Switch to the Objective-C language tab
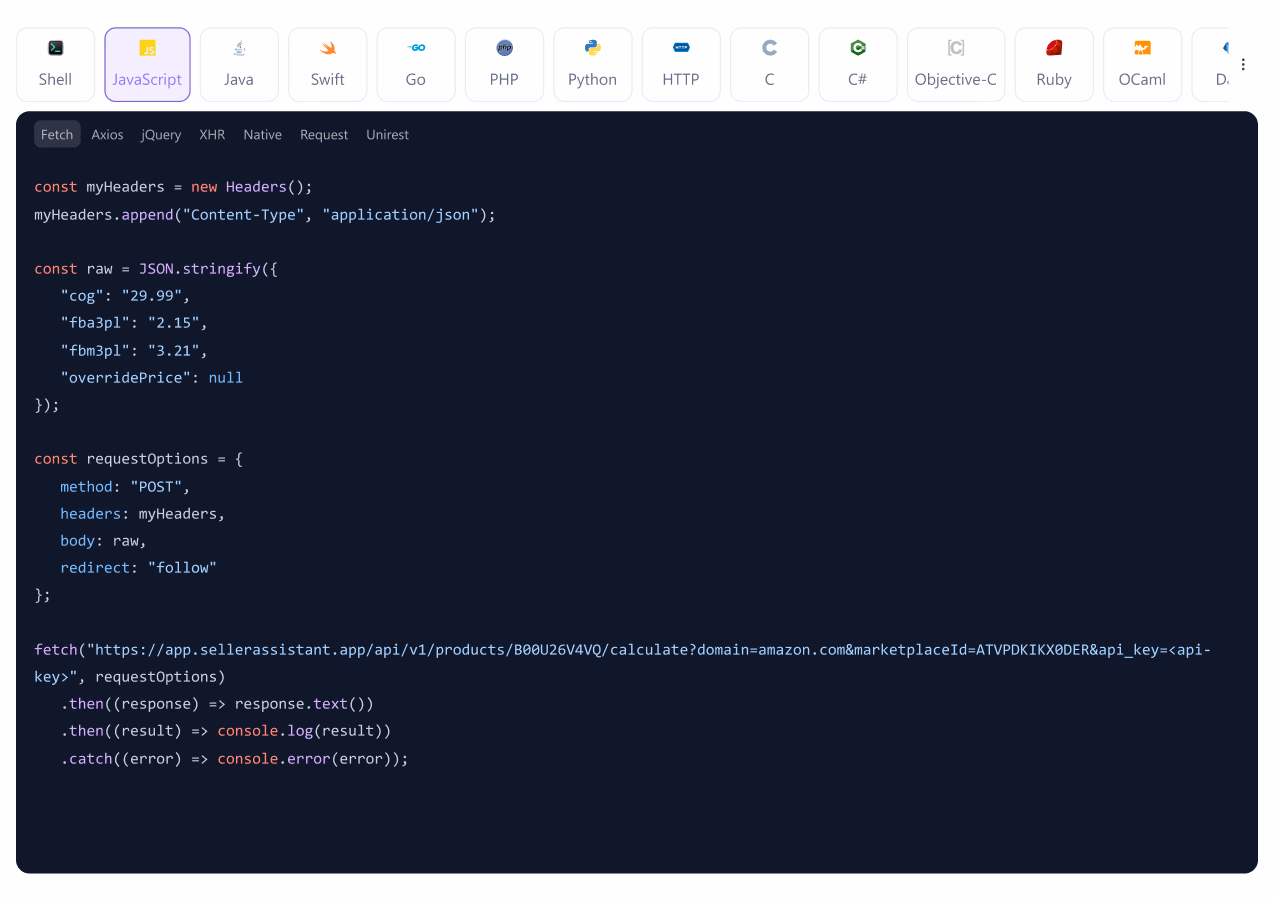 (x=956, y=65)
